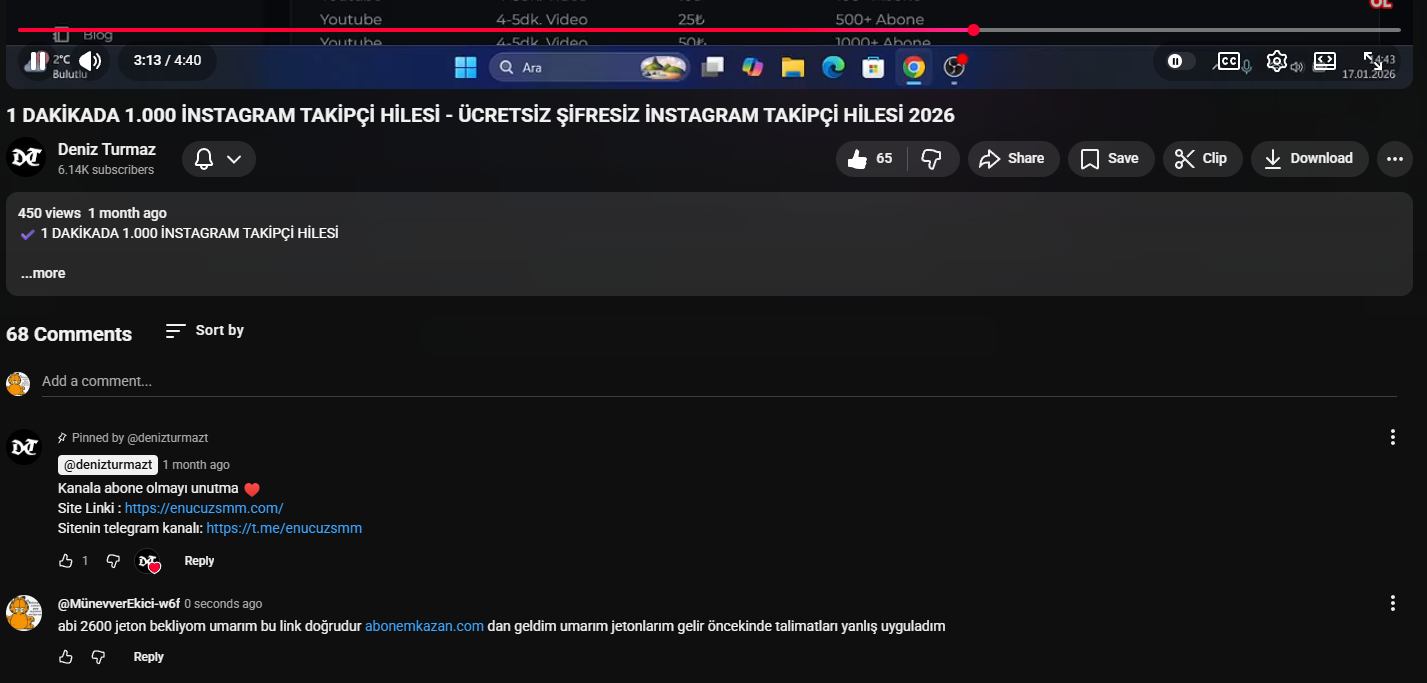Enter fullscreen mode in the player
This screenshot has width=1427, height=683.
click(1373, 61)
